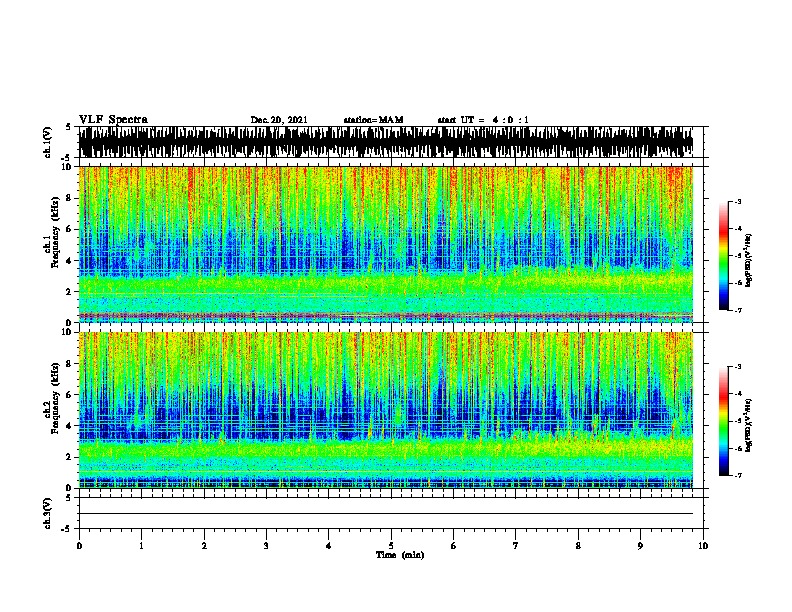Click time axis tick label "0"

click(x=79, y=546)
